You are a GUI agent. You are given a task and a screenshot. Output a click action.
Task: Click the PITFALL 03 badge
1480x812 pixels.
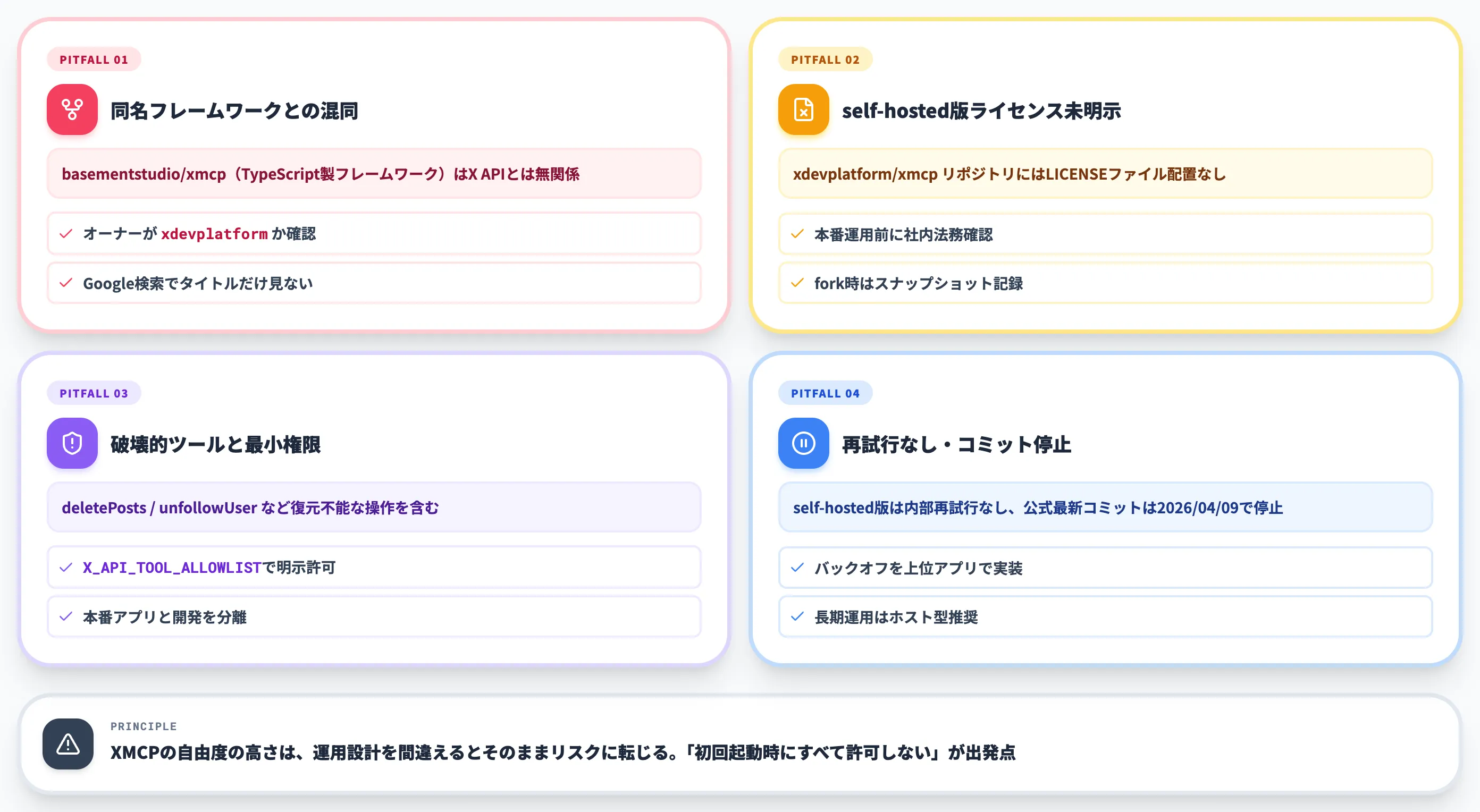tap(94, 393)
